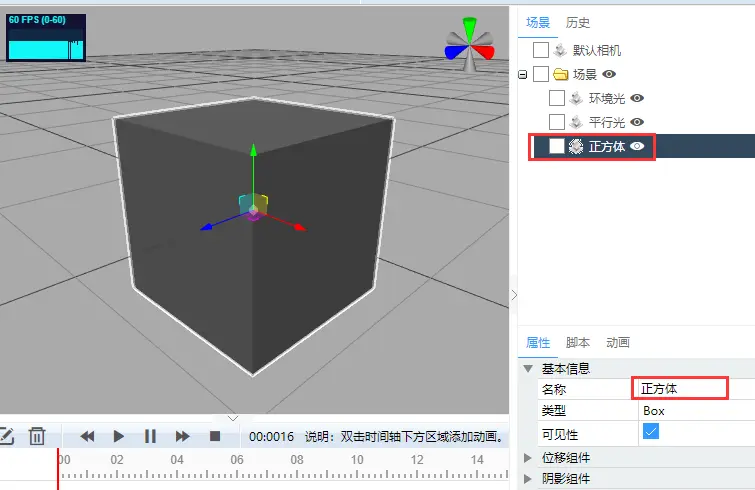Pause the animation playback
Screen dimensions: 755x490
tap(151, 436)
